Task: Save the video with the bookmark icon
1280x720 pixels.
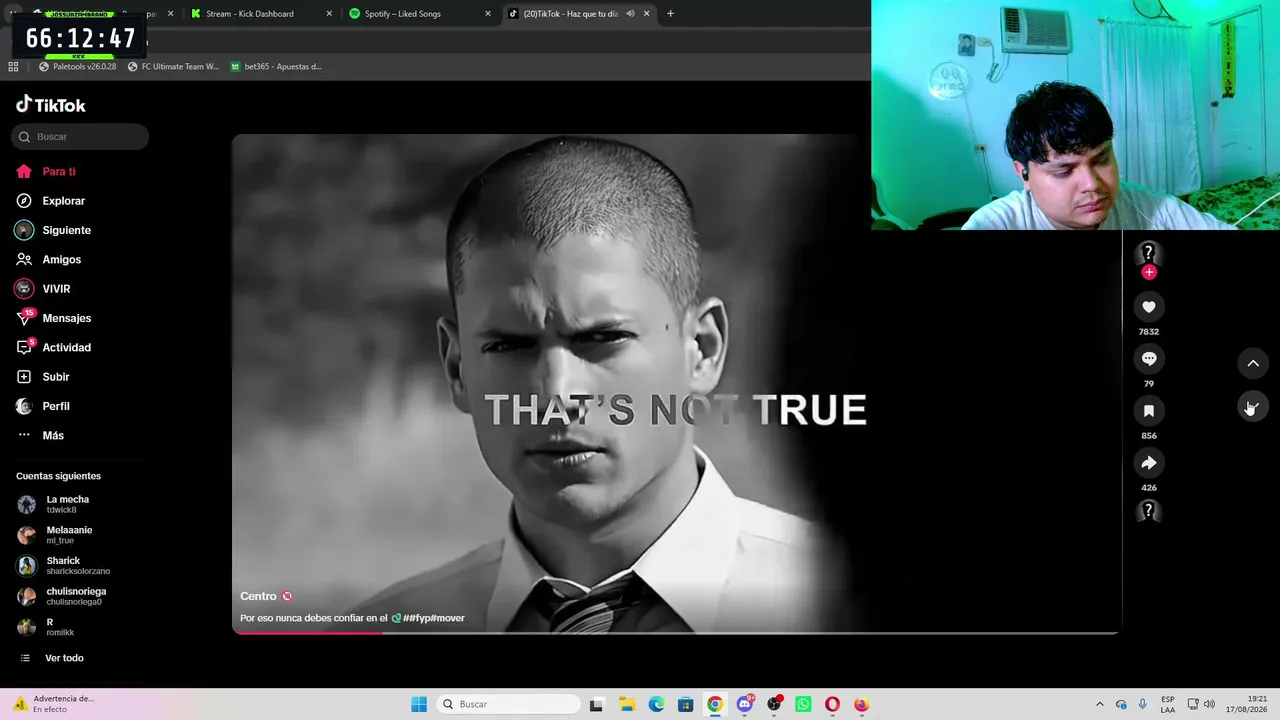Action: 1149,411
